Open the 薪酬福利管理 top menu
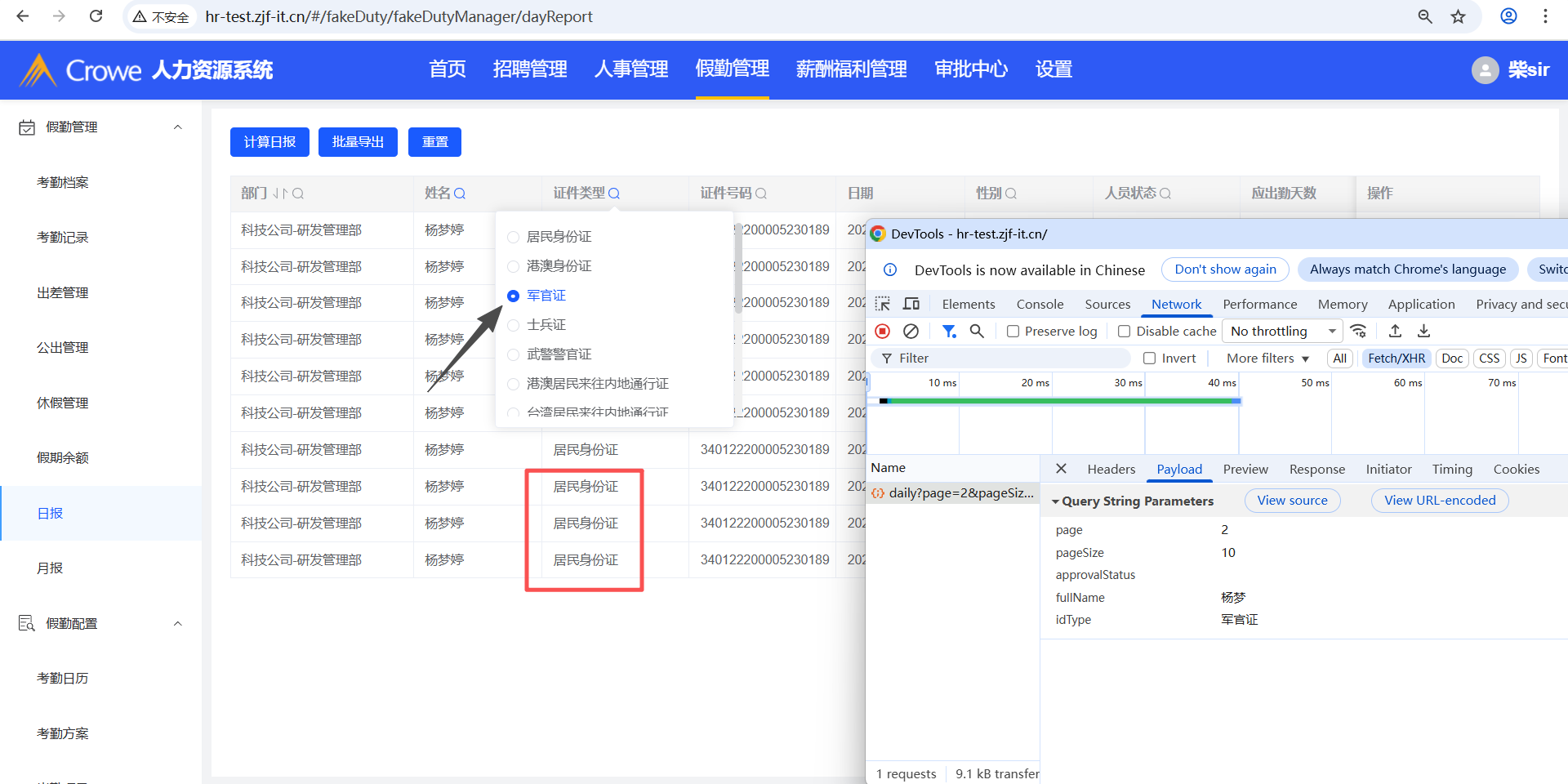1568x784 pixels. (x=851, y=69)
